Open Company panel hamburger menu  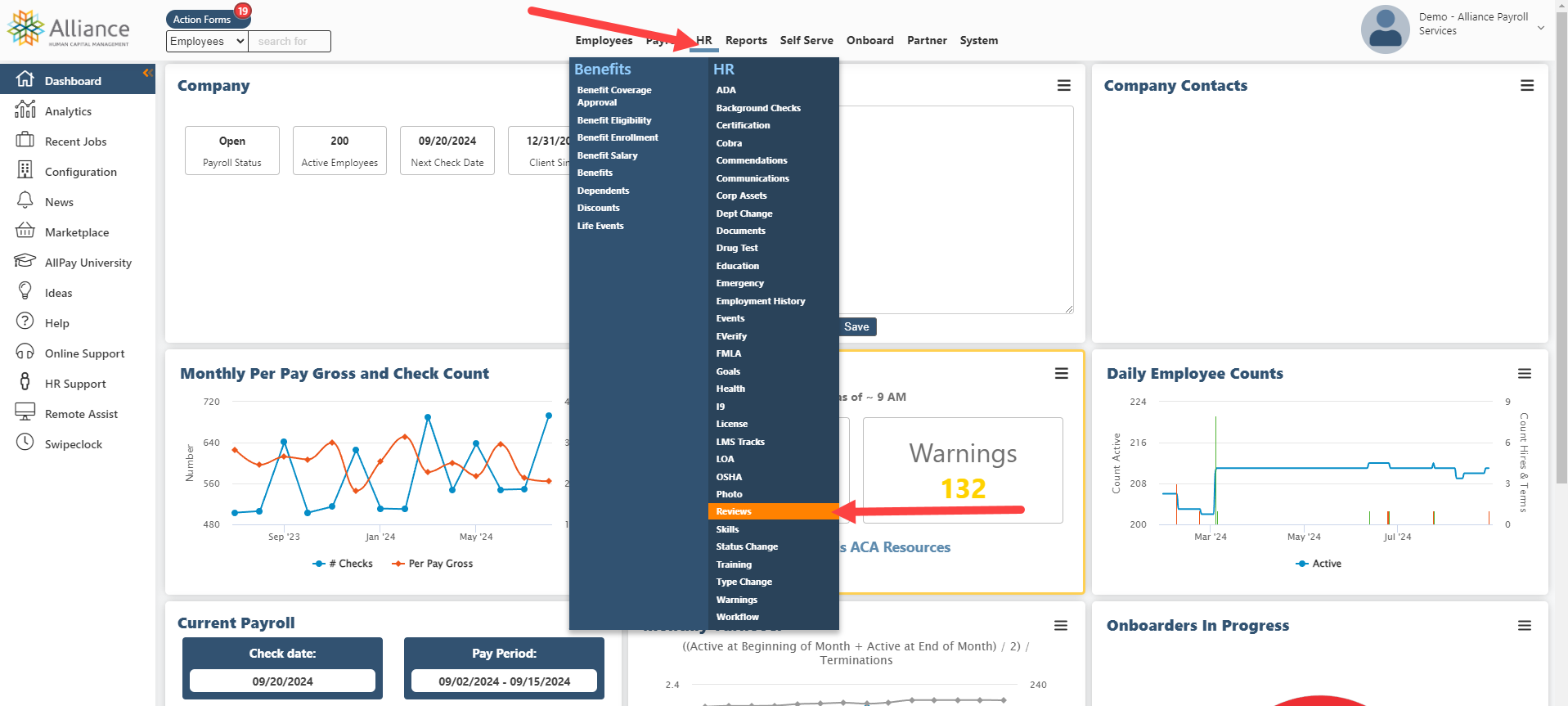pyautogui.click(x=1064, y=85)
